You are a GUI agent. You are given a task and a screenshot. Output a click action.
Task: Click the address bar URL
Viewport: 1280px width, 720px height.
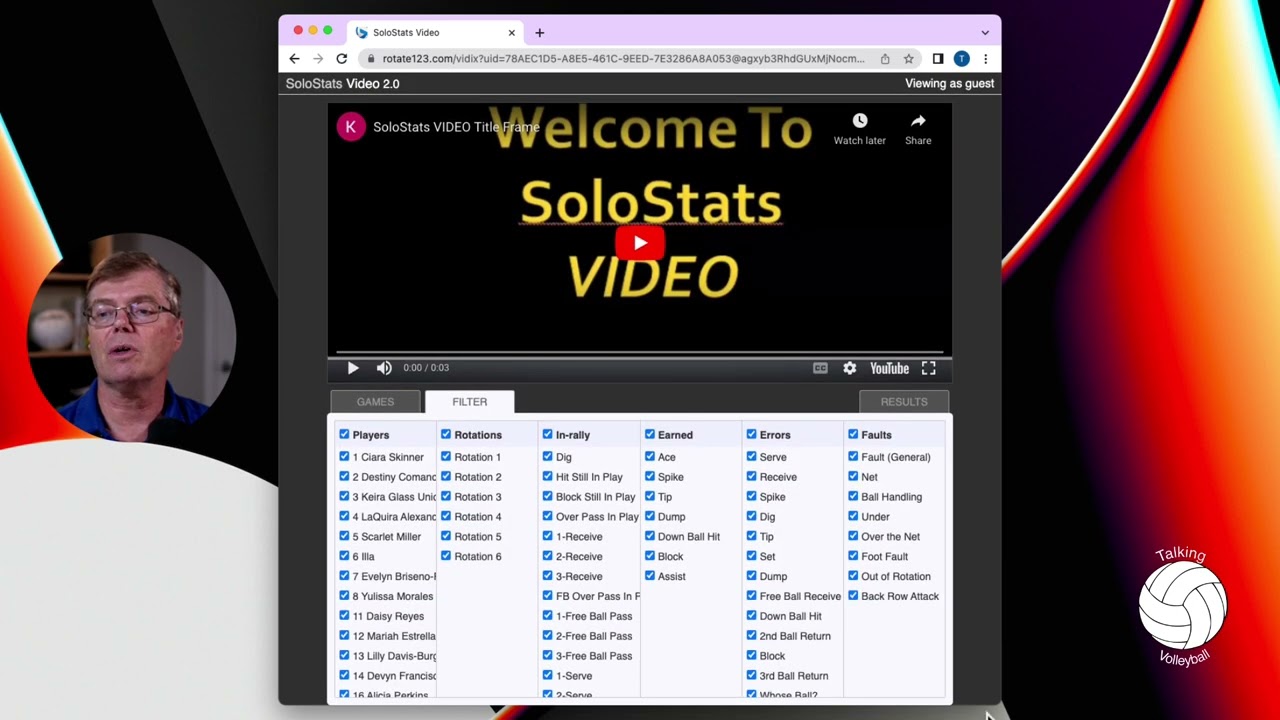pyautogui.click(x=623, y=59)
